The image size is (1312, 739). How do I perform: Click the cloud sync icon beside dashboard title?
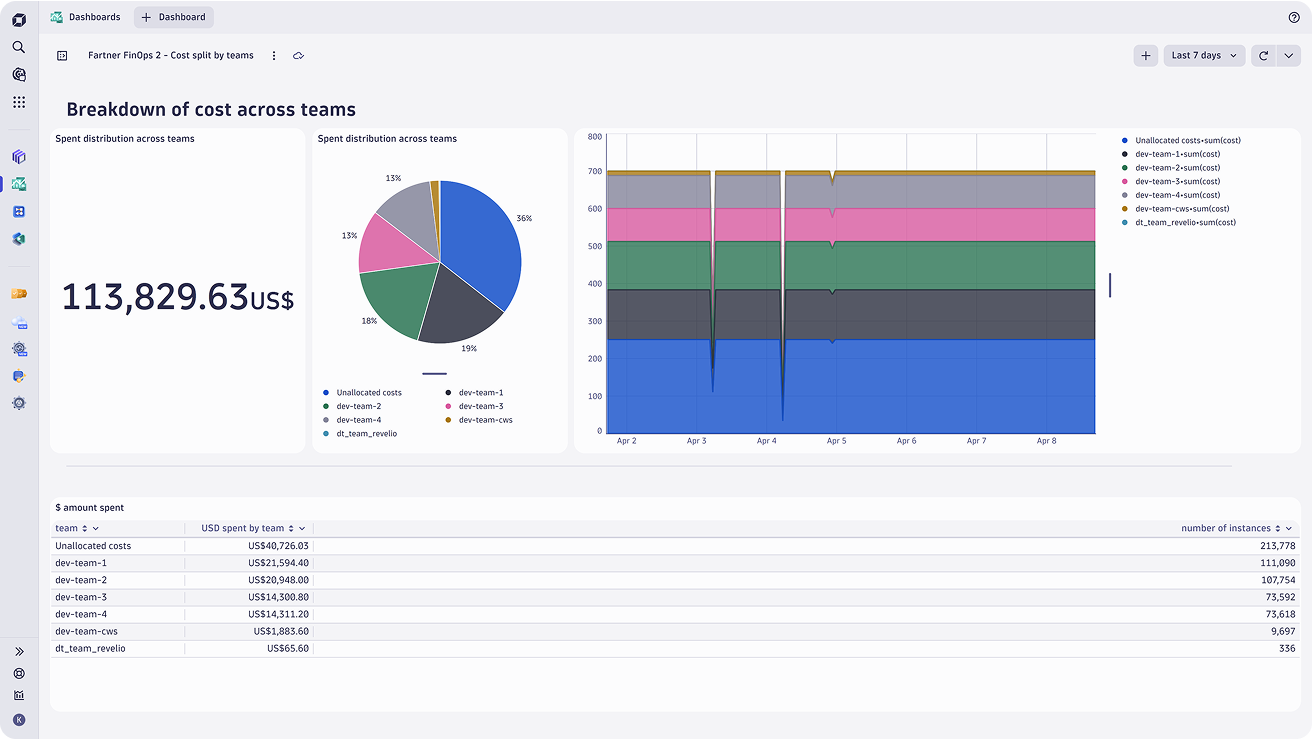click(298, 56)
